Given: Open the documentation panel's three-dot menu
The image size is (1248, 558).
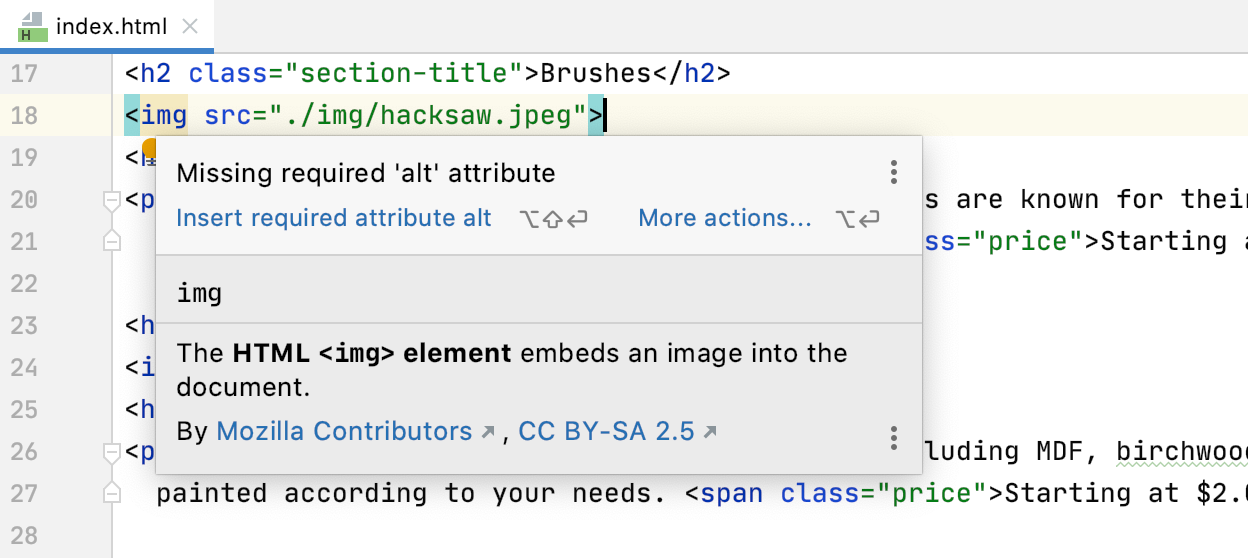Looking at the screenshot, I should (x=894, y=438).
